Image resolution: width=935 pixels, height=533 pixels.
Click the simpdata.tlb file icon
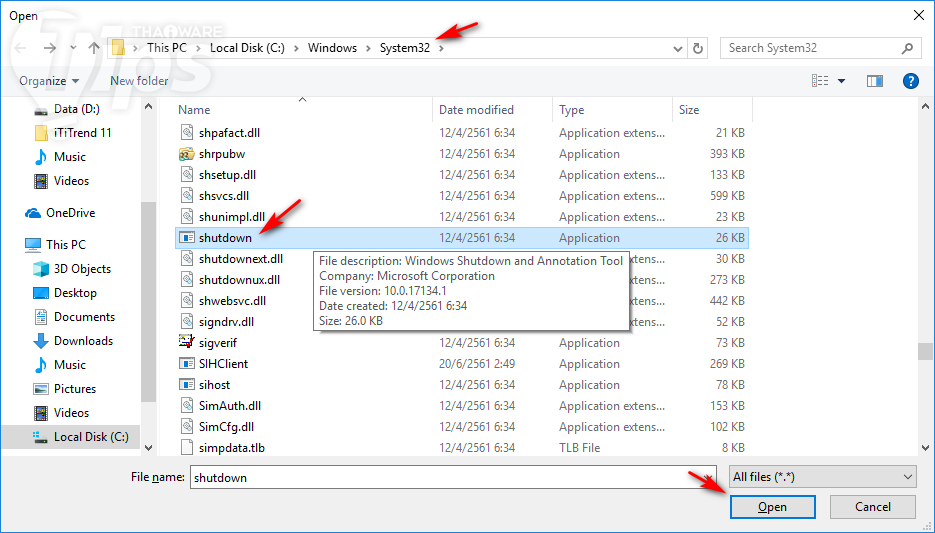[x=187, y=448]
